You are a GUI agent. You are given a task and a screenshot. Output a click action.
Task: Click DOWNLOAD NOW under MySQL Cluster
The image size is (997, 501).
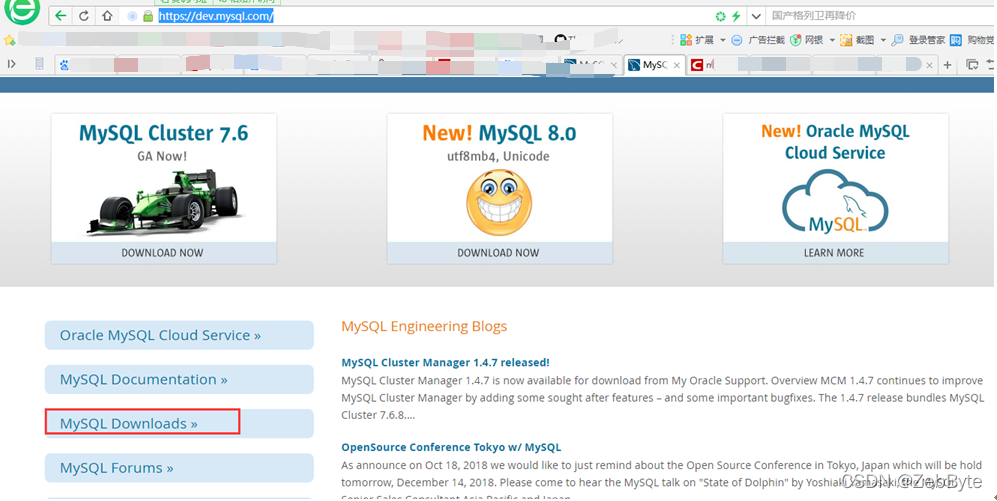(x=163, y=252)
